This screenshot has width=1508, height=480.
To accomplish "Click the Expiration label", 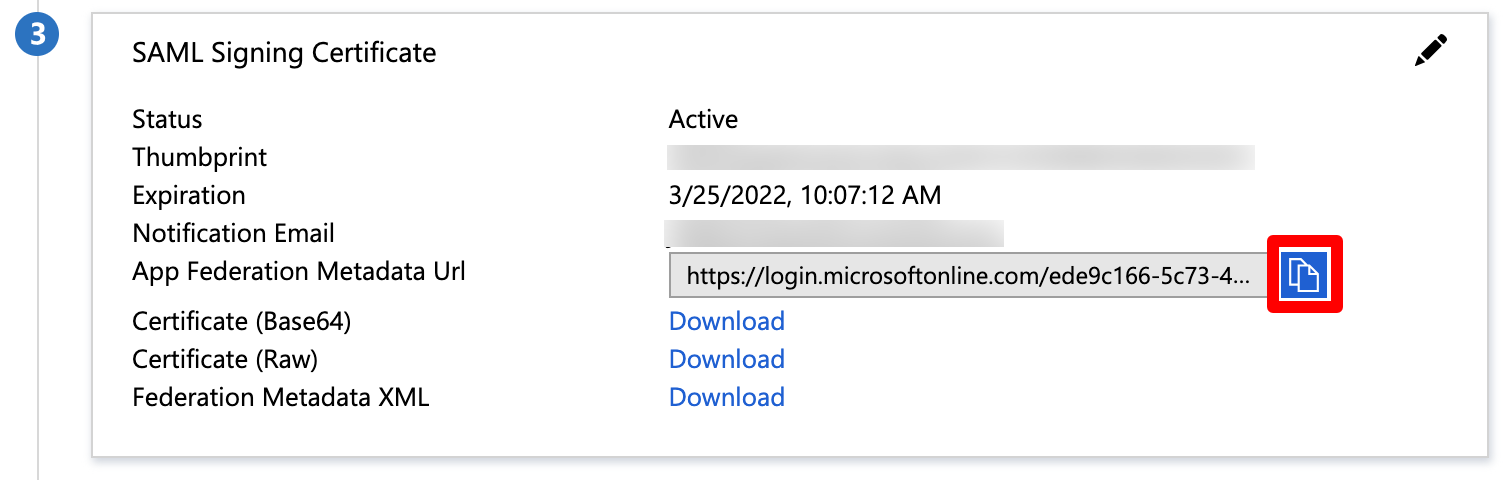I will [188, 196].
